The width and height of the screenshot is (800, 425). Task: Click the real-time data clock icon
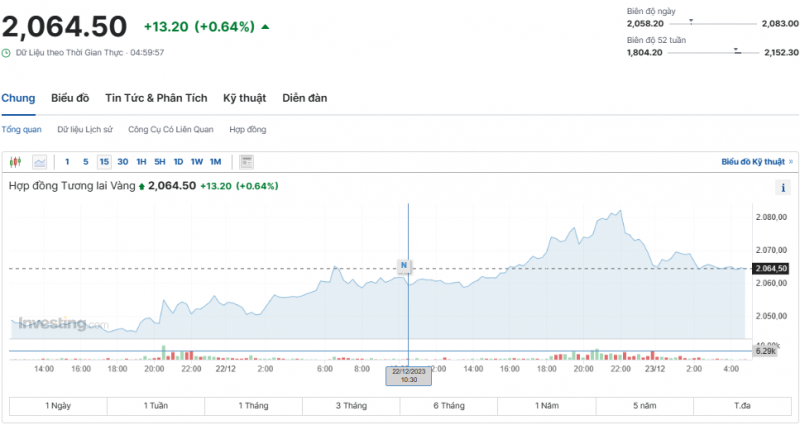click(6, 52)
